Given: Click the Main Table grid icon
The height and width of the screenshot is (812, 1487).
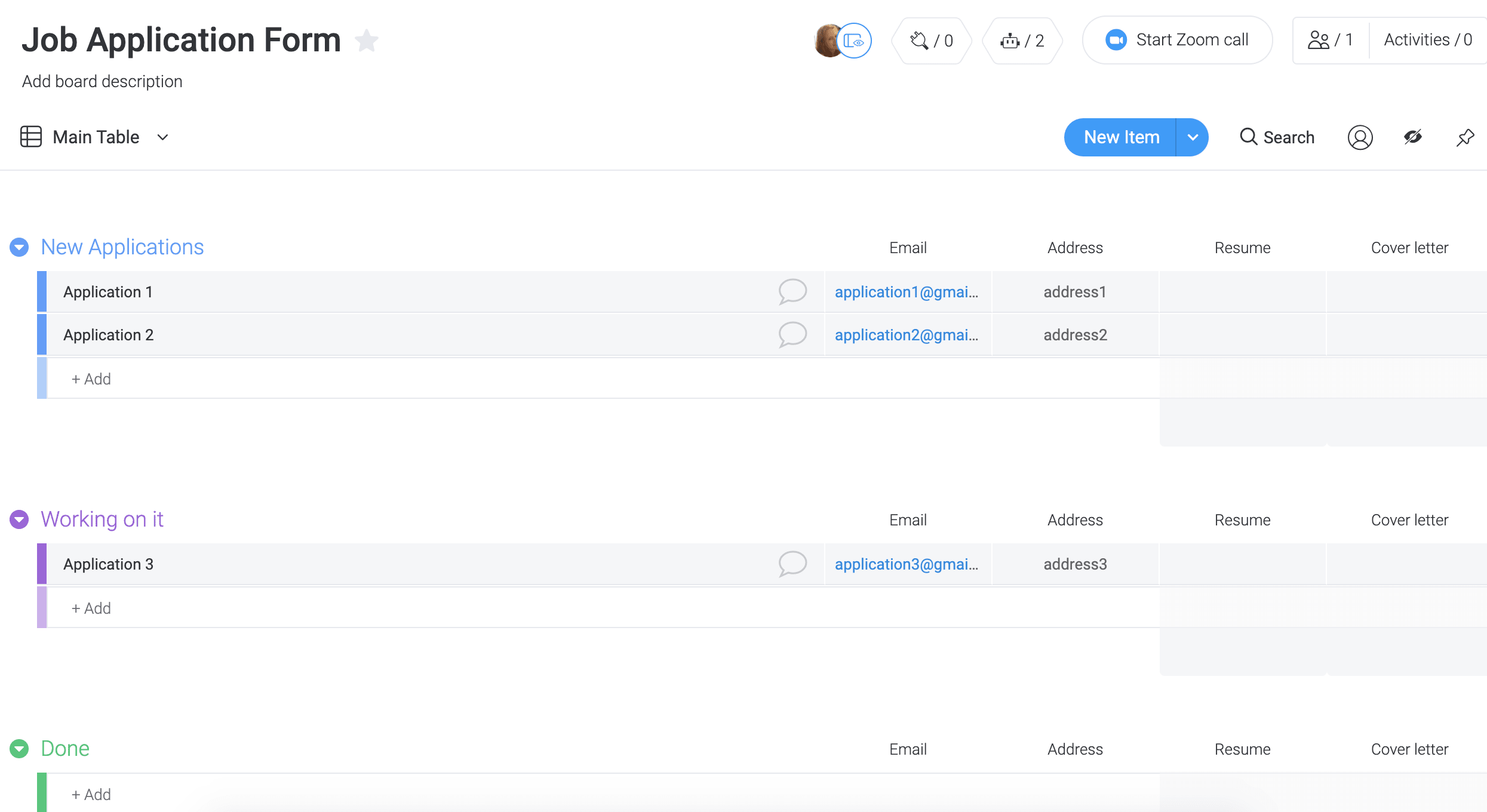Looking at the screenshot, I should (31, 137).
